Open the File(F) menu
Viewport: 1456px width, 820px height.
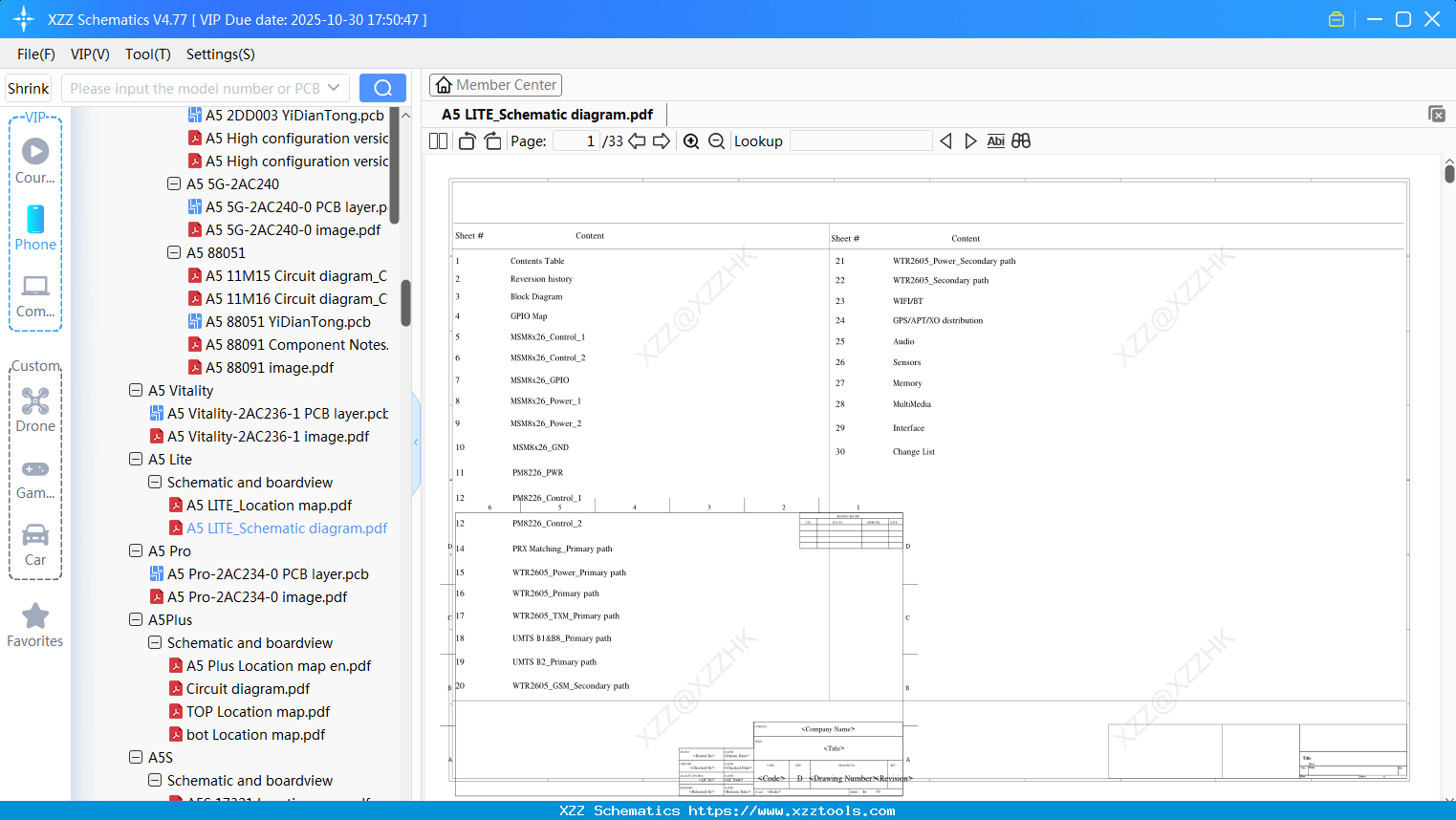(36, 54)
